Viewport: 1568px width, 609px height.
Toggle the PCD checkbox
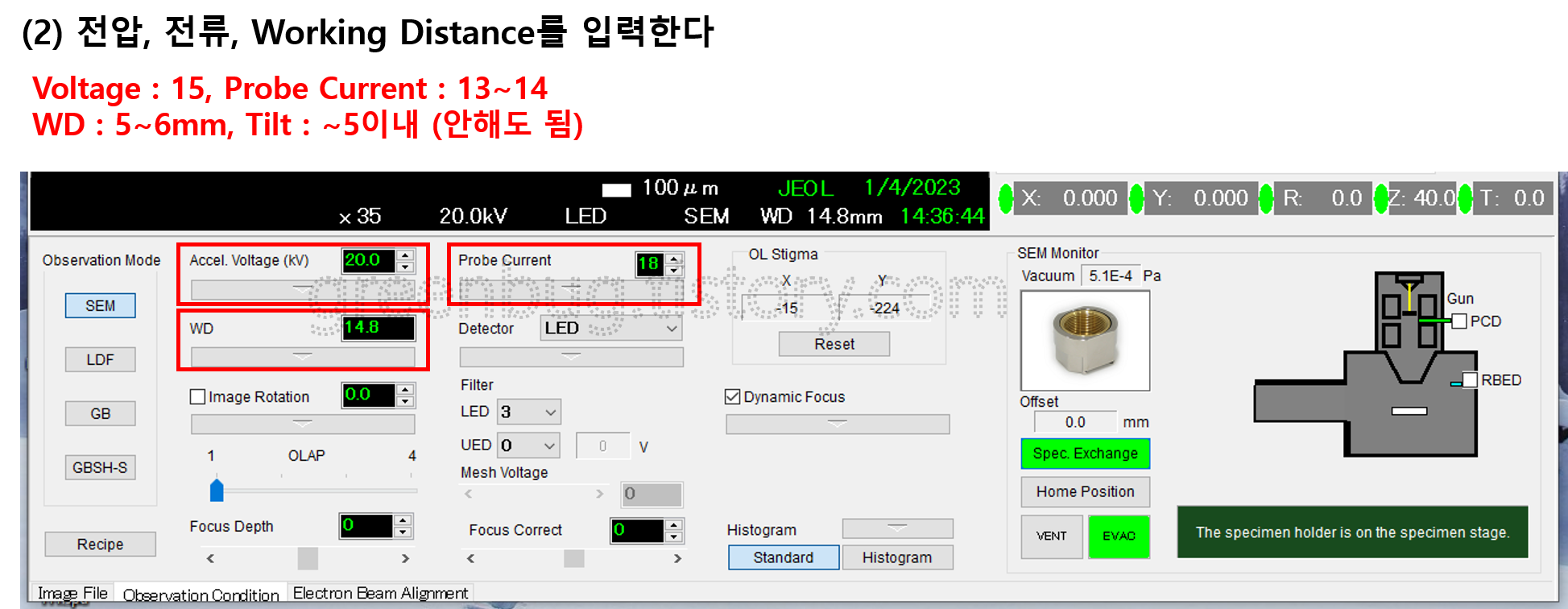pyautogui.click(x=1459, y=321)
